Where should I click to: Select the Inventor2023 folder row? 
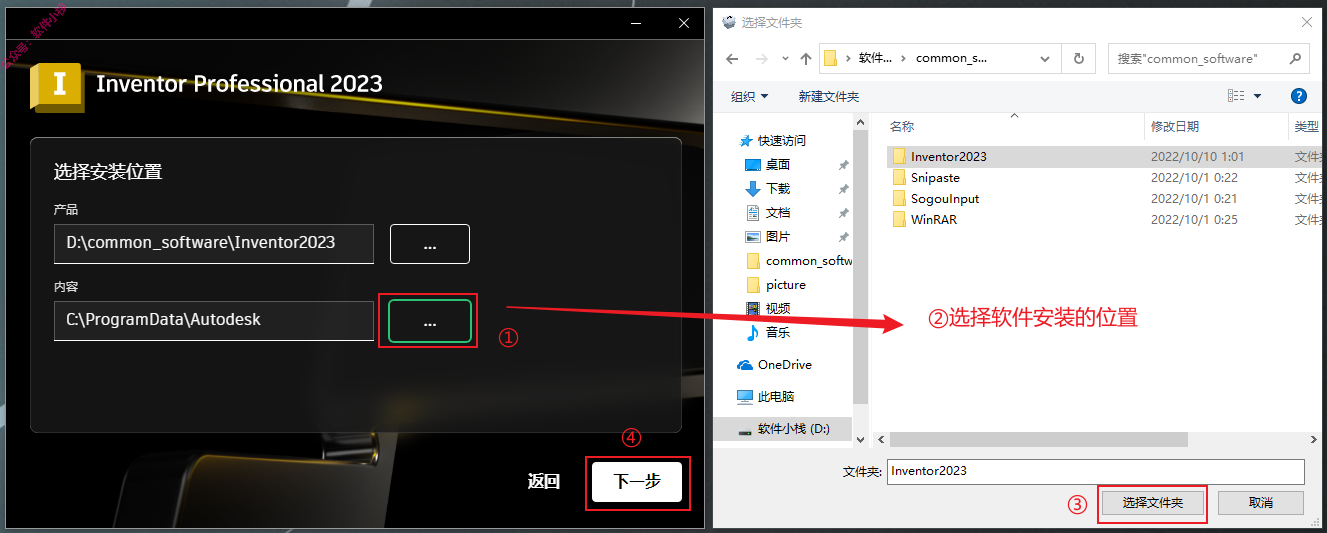coord(1103,156)
